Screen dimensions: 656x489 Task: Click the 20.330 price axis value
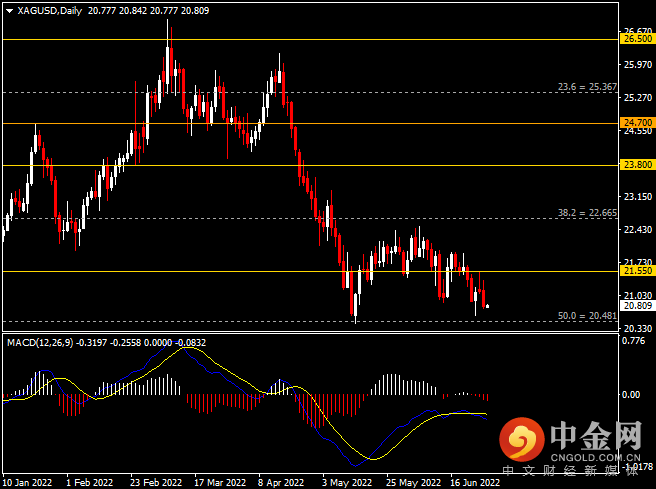click(638, 328)
